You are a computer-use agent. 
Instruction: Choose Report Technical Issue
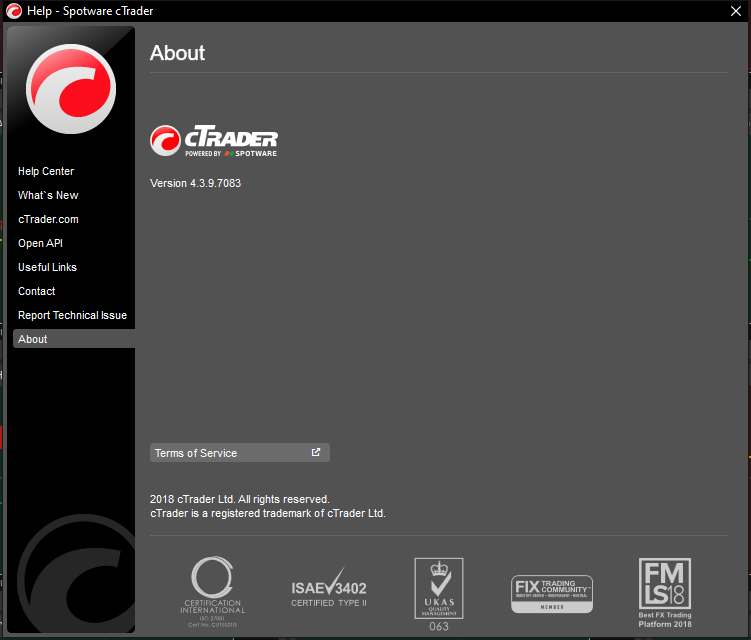click(x=72, y=315)
